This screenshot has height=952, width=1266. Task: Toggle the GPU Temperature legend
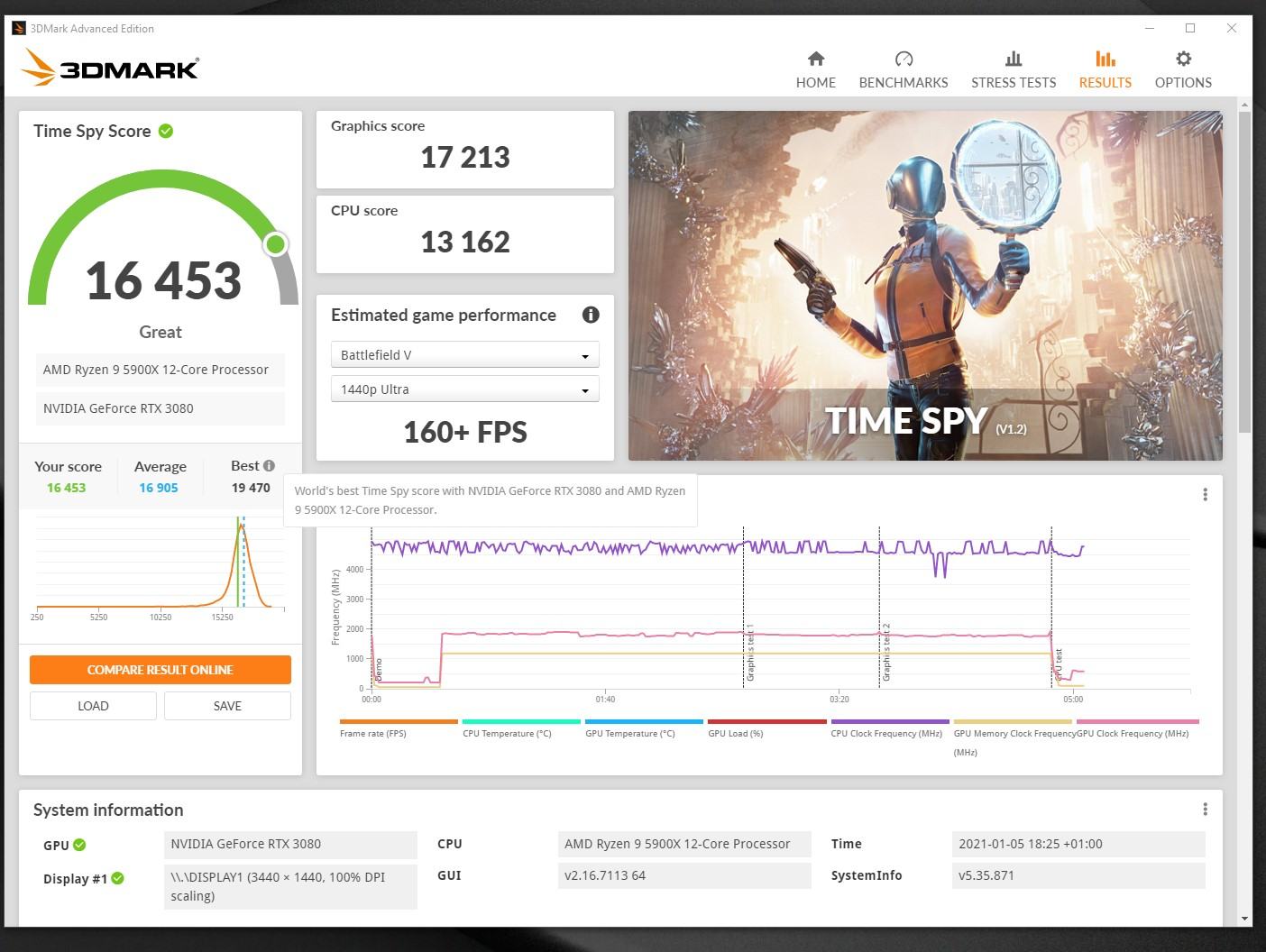644,728
